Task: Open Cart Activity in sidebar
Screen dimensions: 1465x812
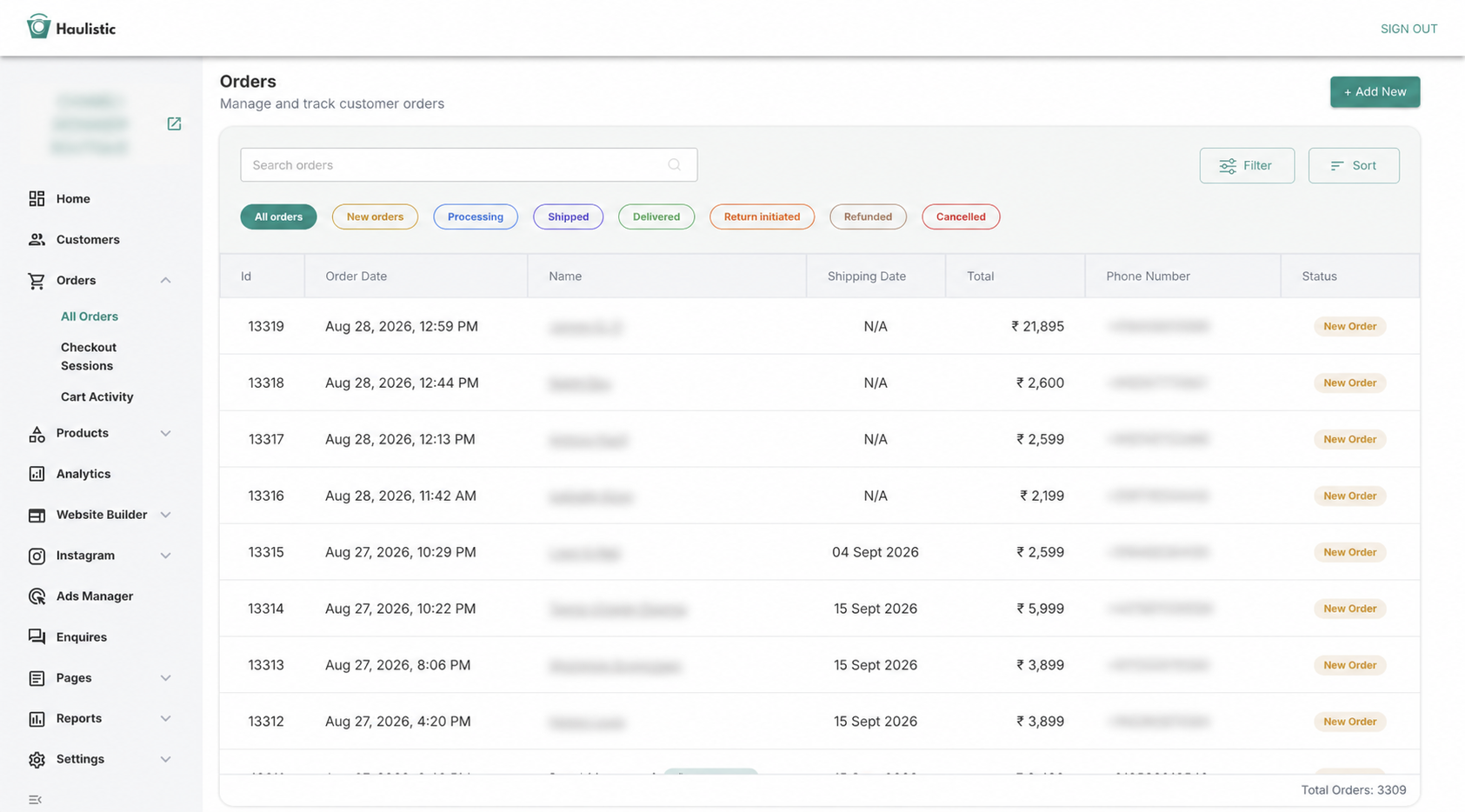Action: 97,396
